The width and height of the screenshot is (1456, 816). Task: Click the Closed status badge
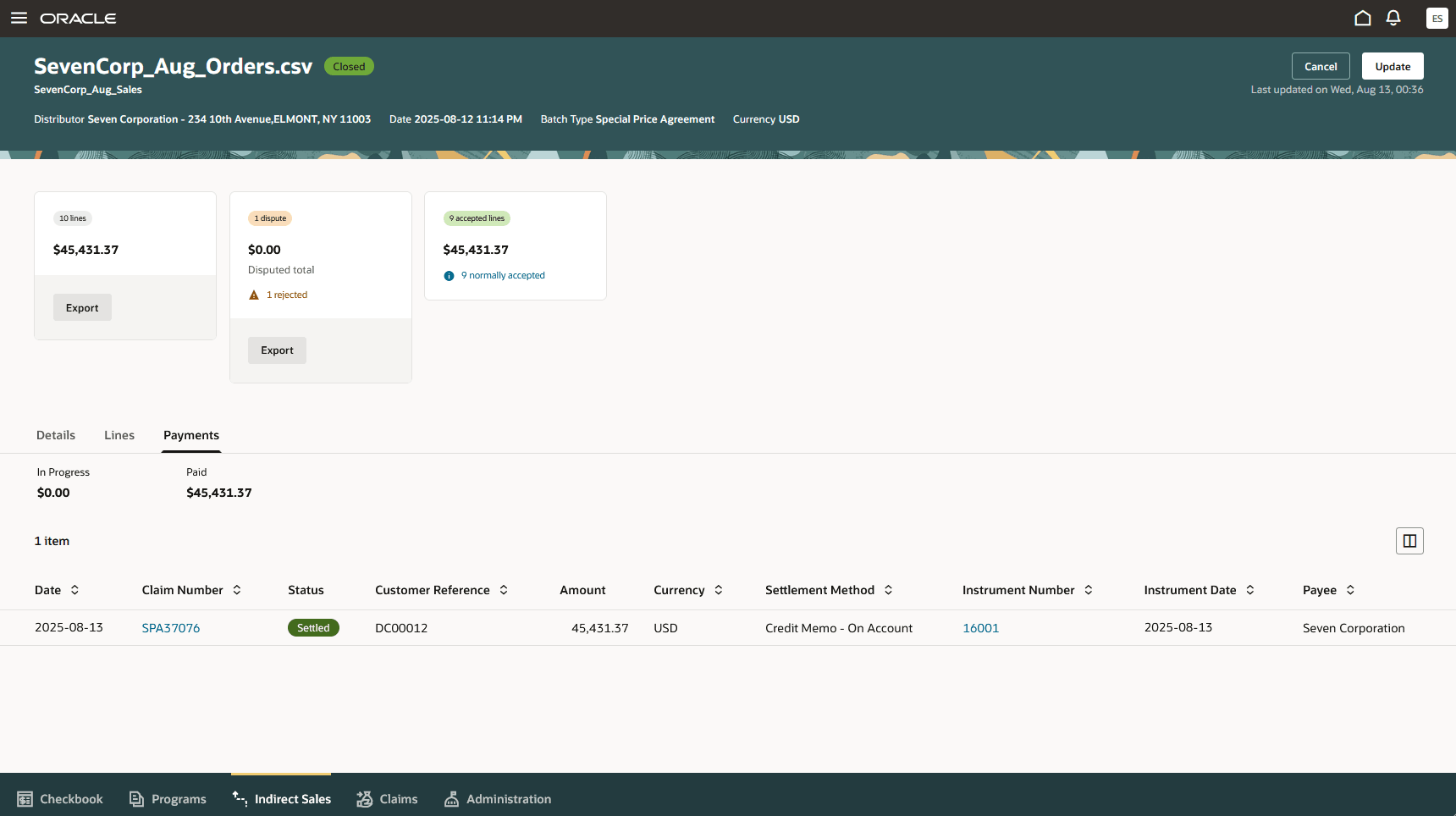349,66
